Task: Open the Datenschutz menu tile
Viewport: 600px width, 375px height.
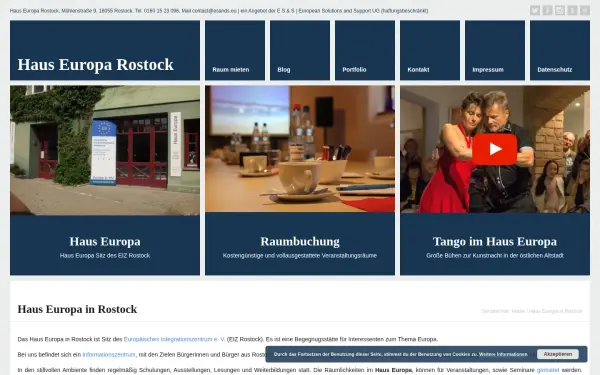Action: coord(560,50)
